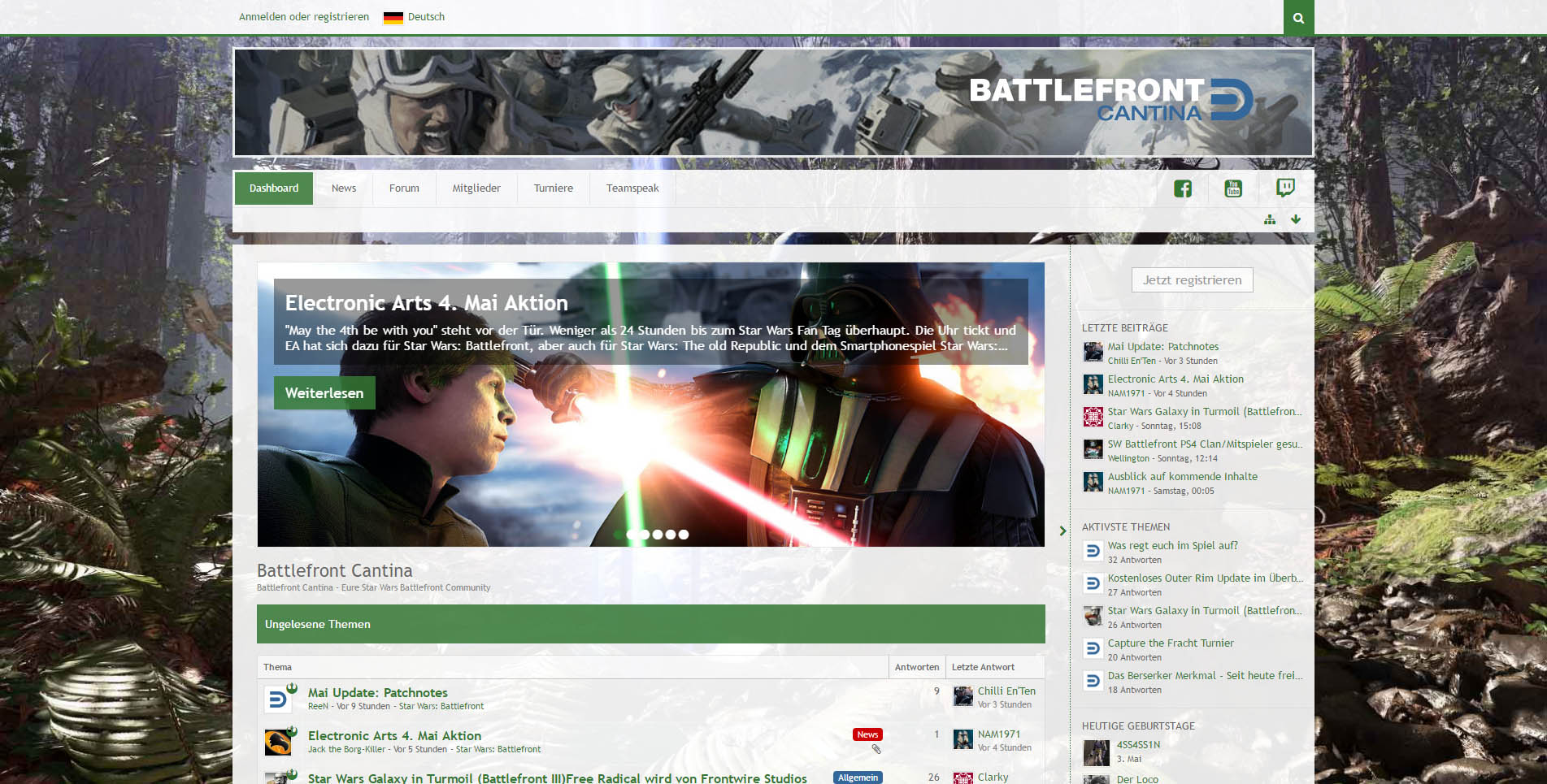Open the News menu item
The width and height of the screenshot is (1547, 784).
click(344, 188)
